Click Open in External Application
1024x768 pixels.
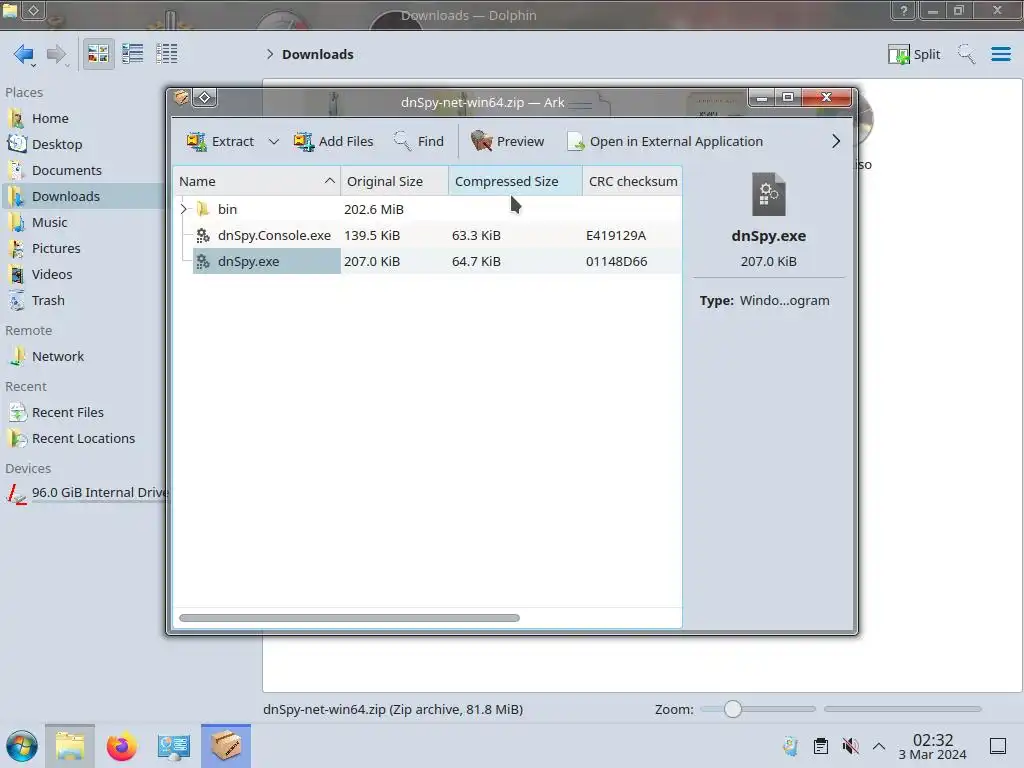click(x=665, y=141)
